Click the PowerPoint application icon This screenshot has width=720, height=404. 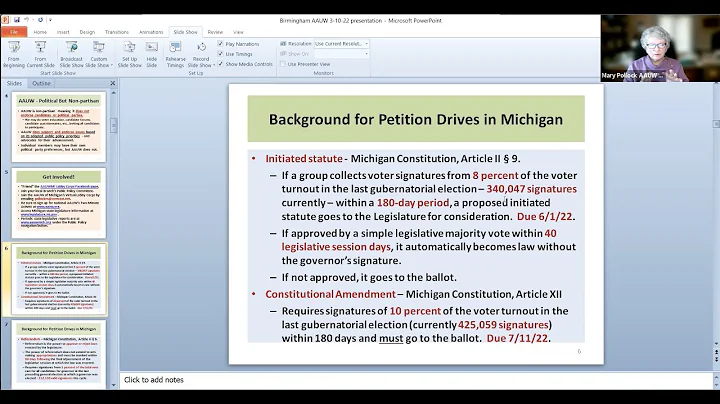click(5, 20)
